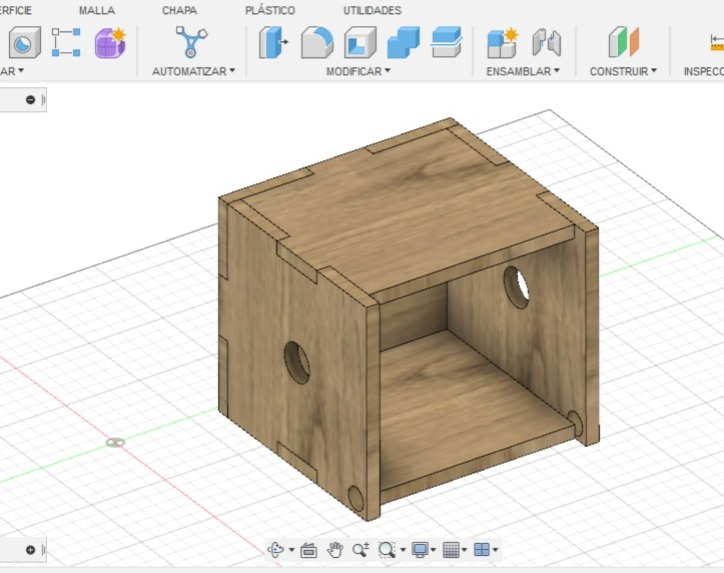Image resolution: width=724 pixels, height=573 pixels.
Task: Click the circular hole on box left face
Action: pyautogui.click(x=297, y=362)
